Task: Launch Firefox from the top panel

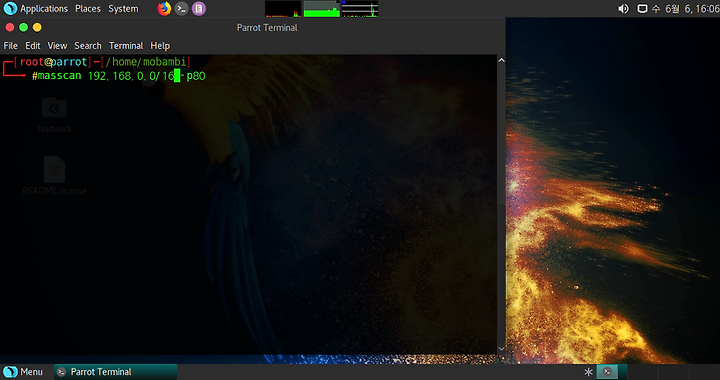Action: click(x=164, y=8)
